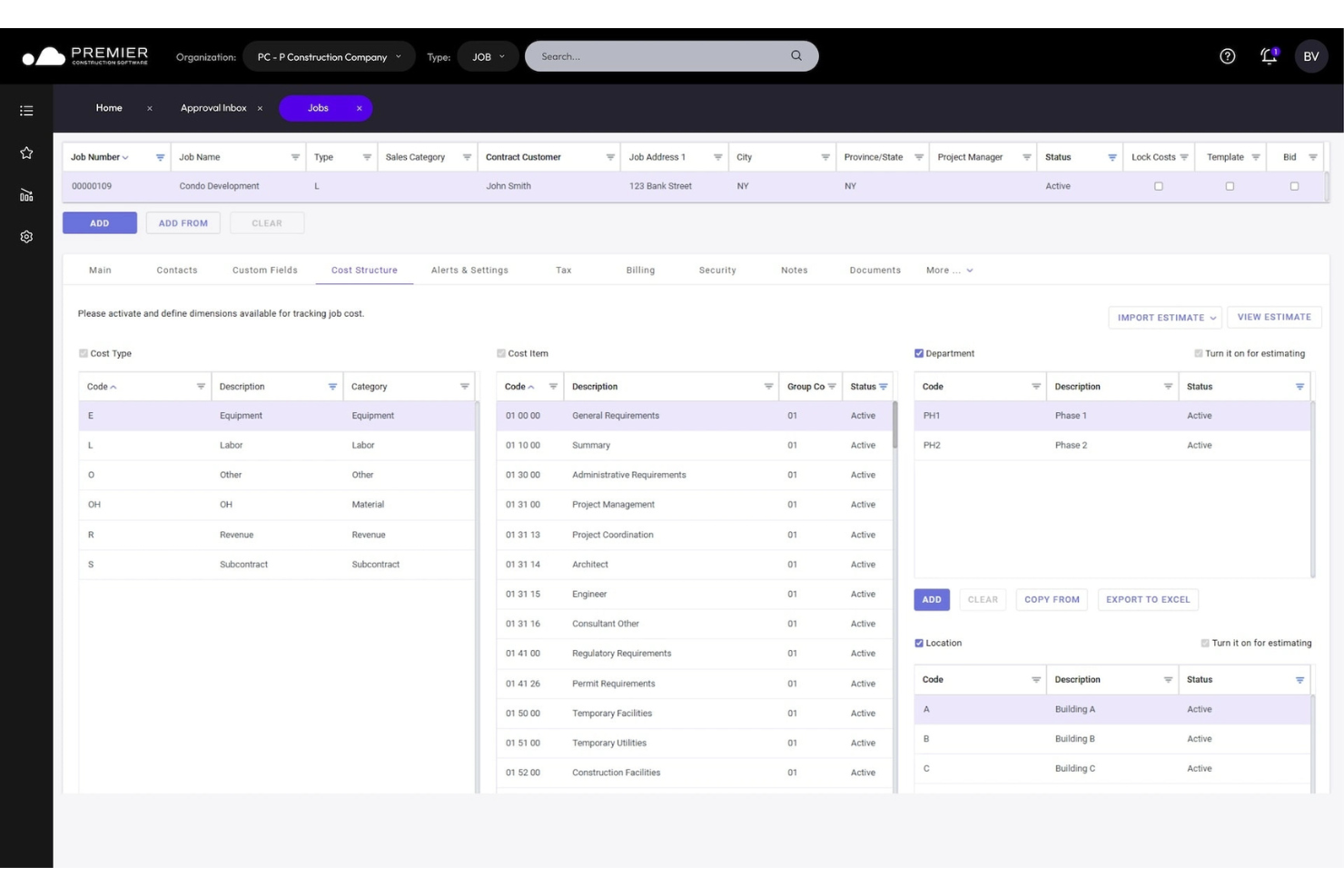Toggle Lock Costs checkbox for job 00000109
Viewport: 1344px width, 896px height.
[1158, 186]
